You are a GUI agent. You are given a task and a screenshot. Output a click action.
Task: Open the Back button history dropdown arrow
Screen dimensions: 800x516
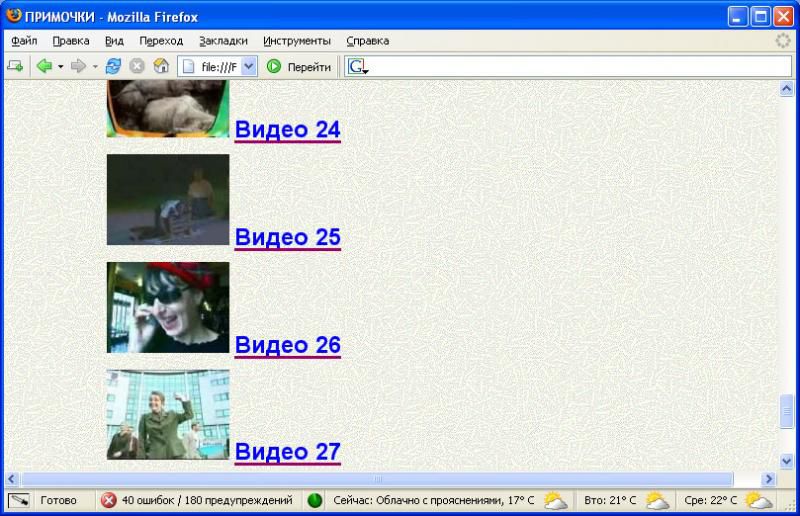[60, 66]
